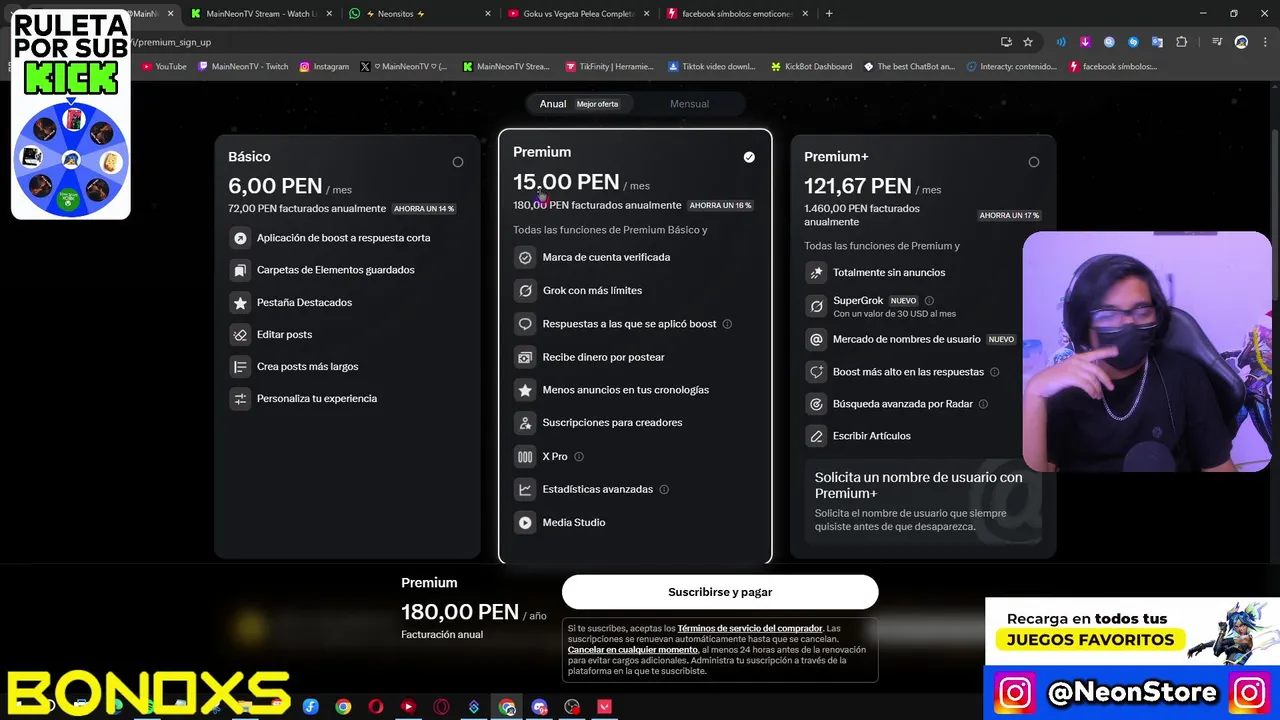Select '180,00 PEN' yearly total text
The width and height of the screenshot is (1280, 720).
tap(460, 612)
